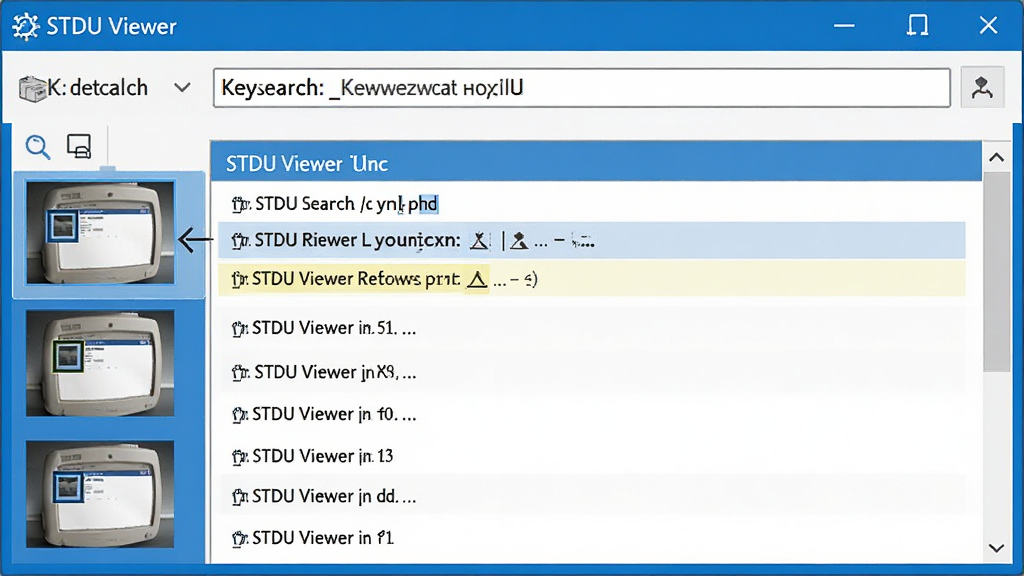Select the STDU Viewer jn dd row
This screenshot has width=1024, height=576.
point(592,497)
